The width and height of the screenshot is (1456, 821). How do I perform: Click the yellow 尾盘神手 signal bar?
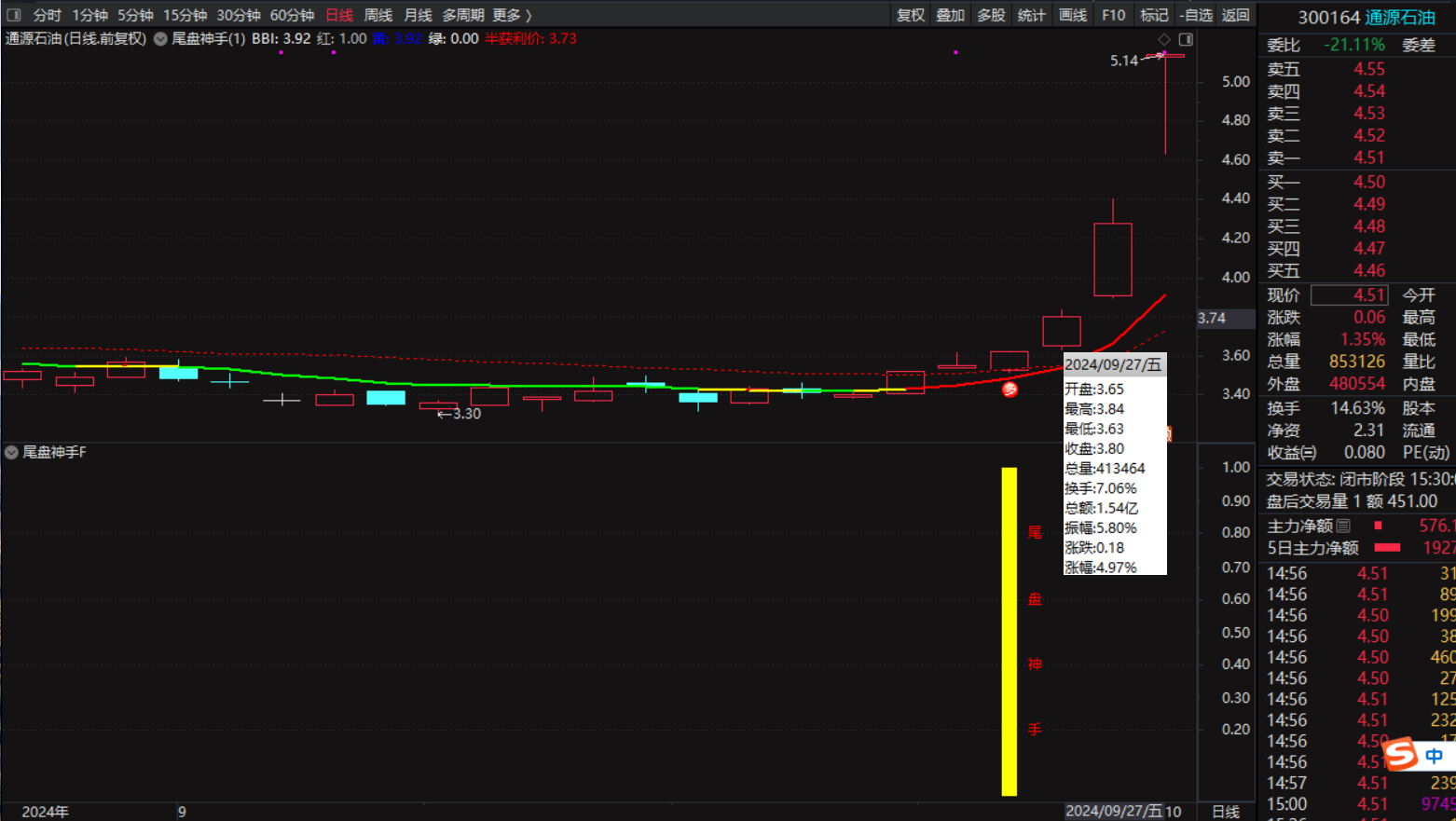pos(1009,631)
